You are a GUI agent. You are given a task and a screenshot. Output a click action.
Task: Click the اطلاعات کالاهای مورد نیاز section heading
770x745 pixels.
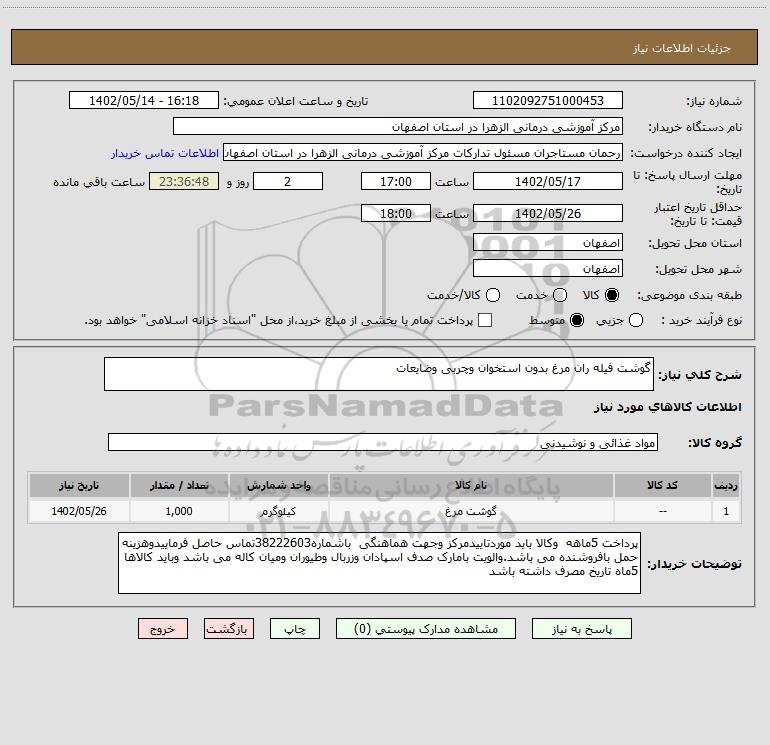[667, 407]
